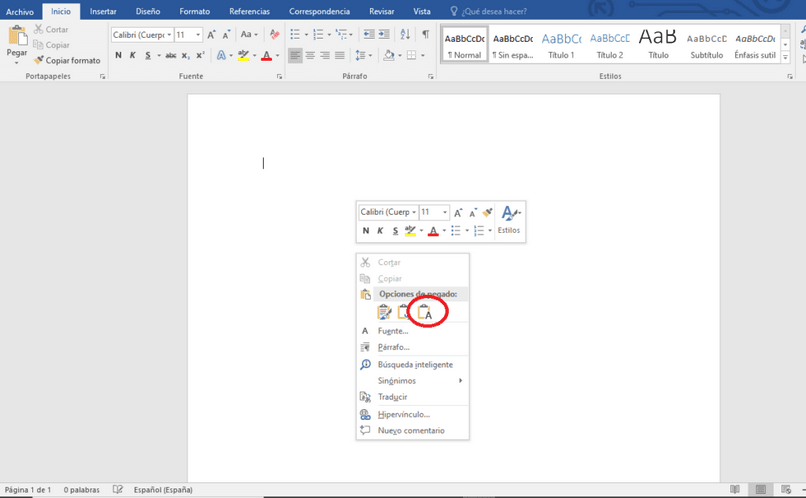The image size is (806, 498).
Task: Click Nuevo comentario in context menu
Action: pos(413,430)
